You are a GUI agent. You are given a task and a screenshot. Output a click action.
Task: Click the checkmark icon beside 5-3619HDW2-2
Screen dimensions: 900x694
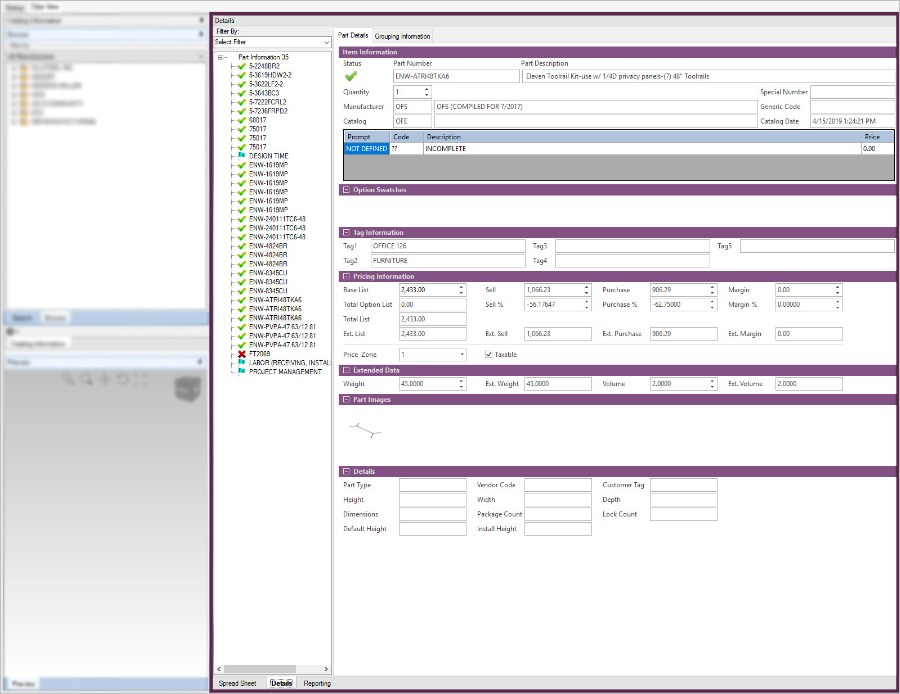(242, 75)
